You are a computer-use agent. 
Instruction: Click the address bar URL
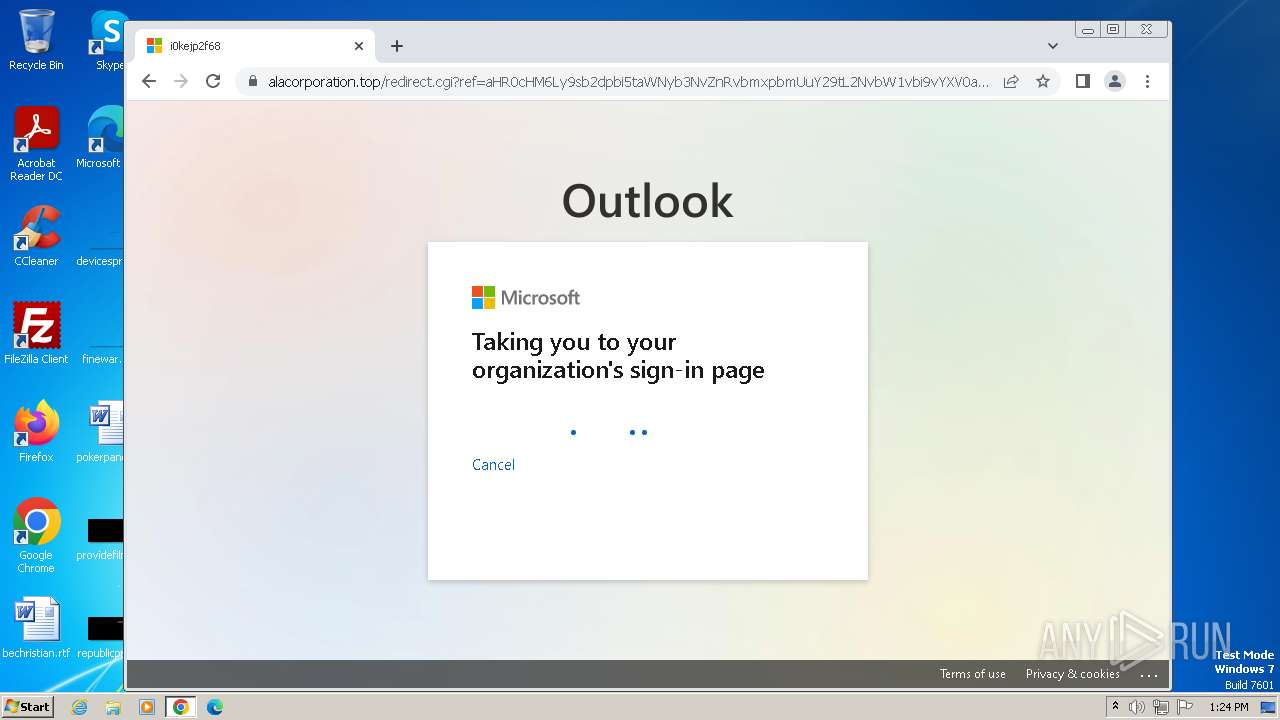coord(628,82)
